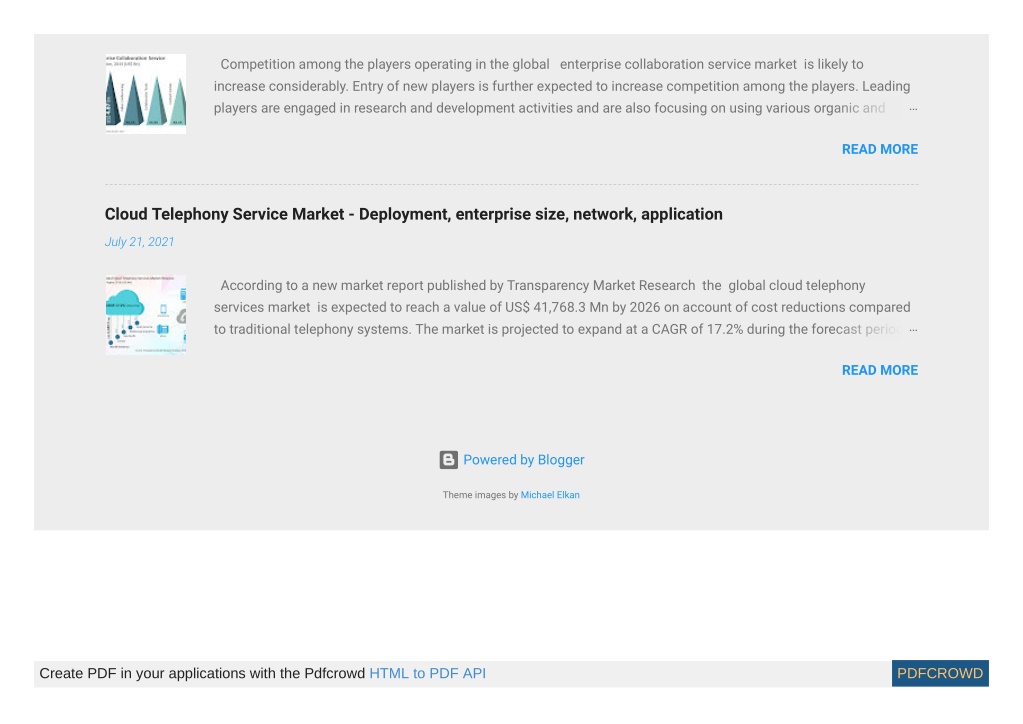Click the July 21, 2021 date link
This screenshot has width=1023, height=724.
point(140,242)
